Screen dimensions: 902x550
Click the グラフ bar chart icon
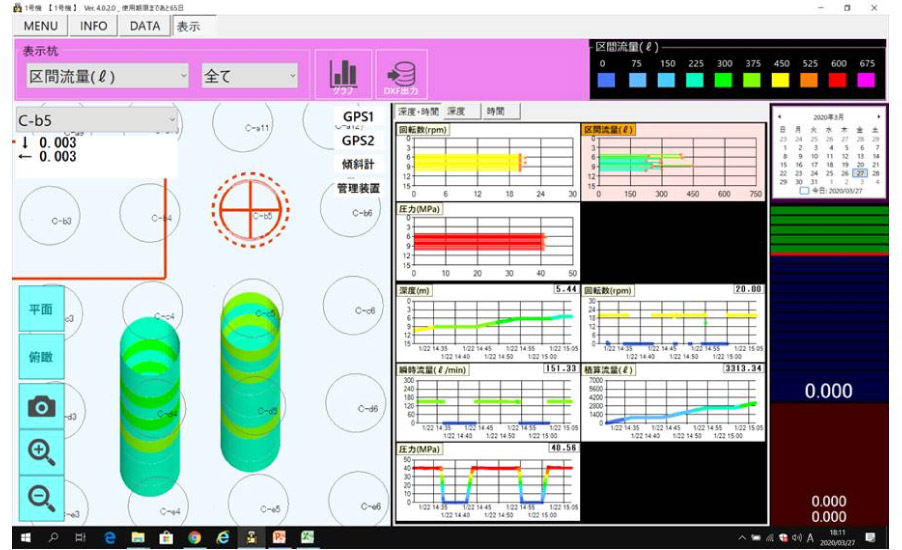344,76
